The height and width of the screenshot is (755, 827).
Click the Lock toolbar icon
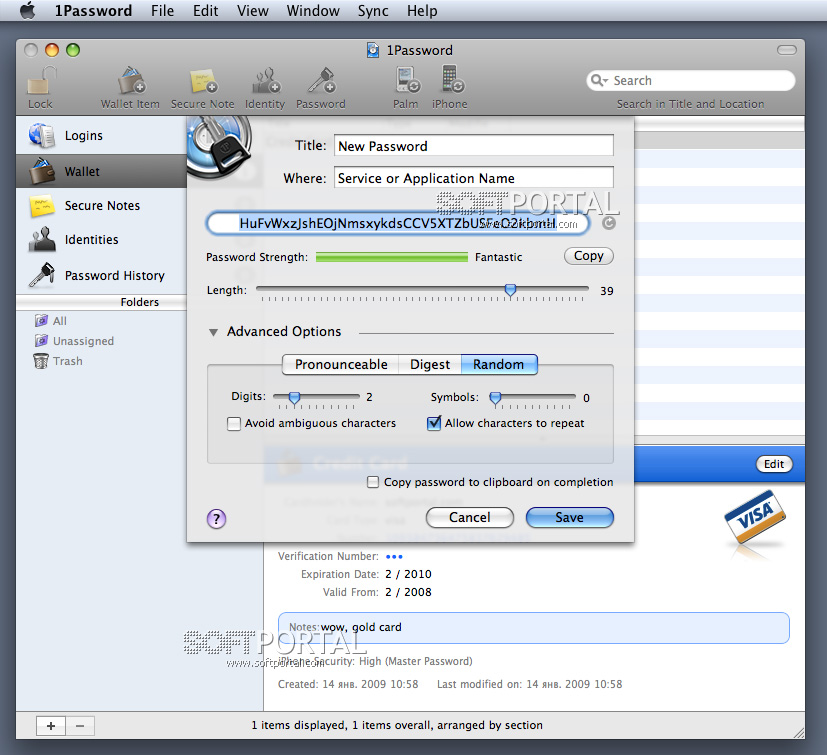(41, 87)
